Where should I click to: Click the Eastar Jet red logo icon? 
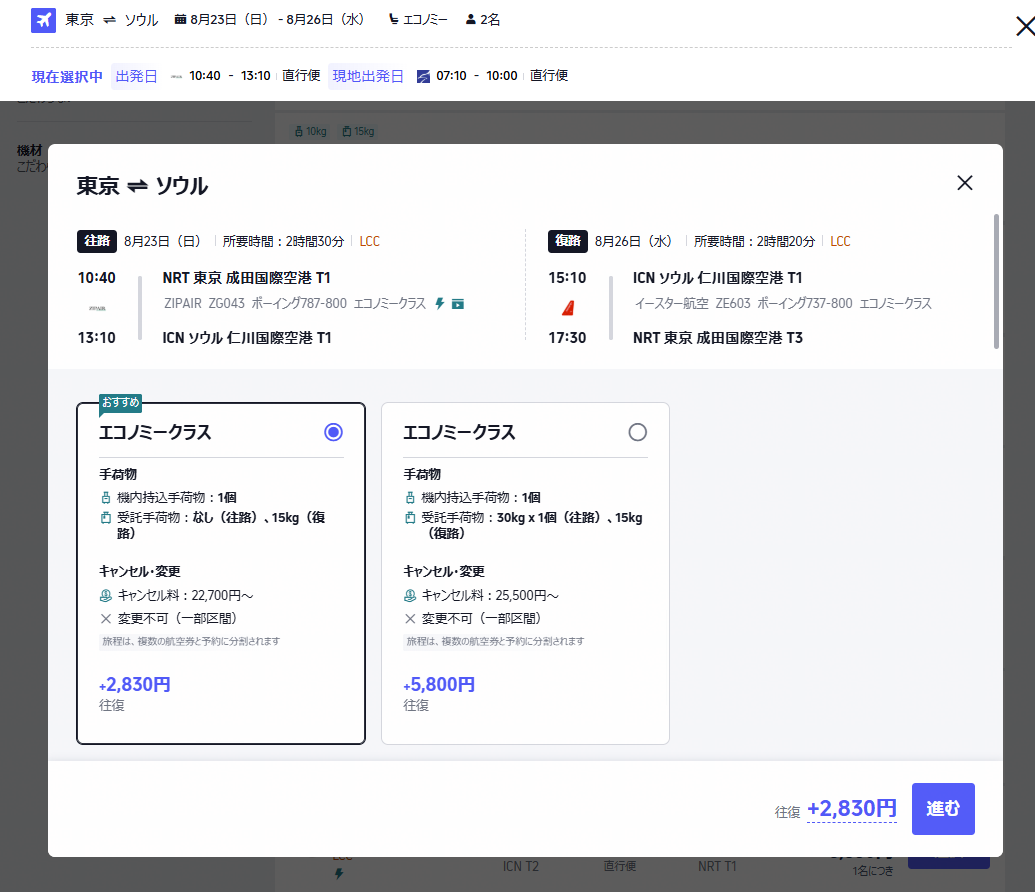[568, 308]
